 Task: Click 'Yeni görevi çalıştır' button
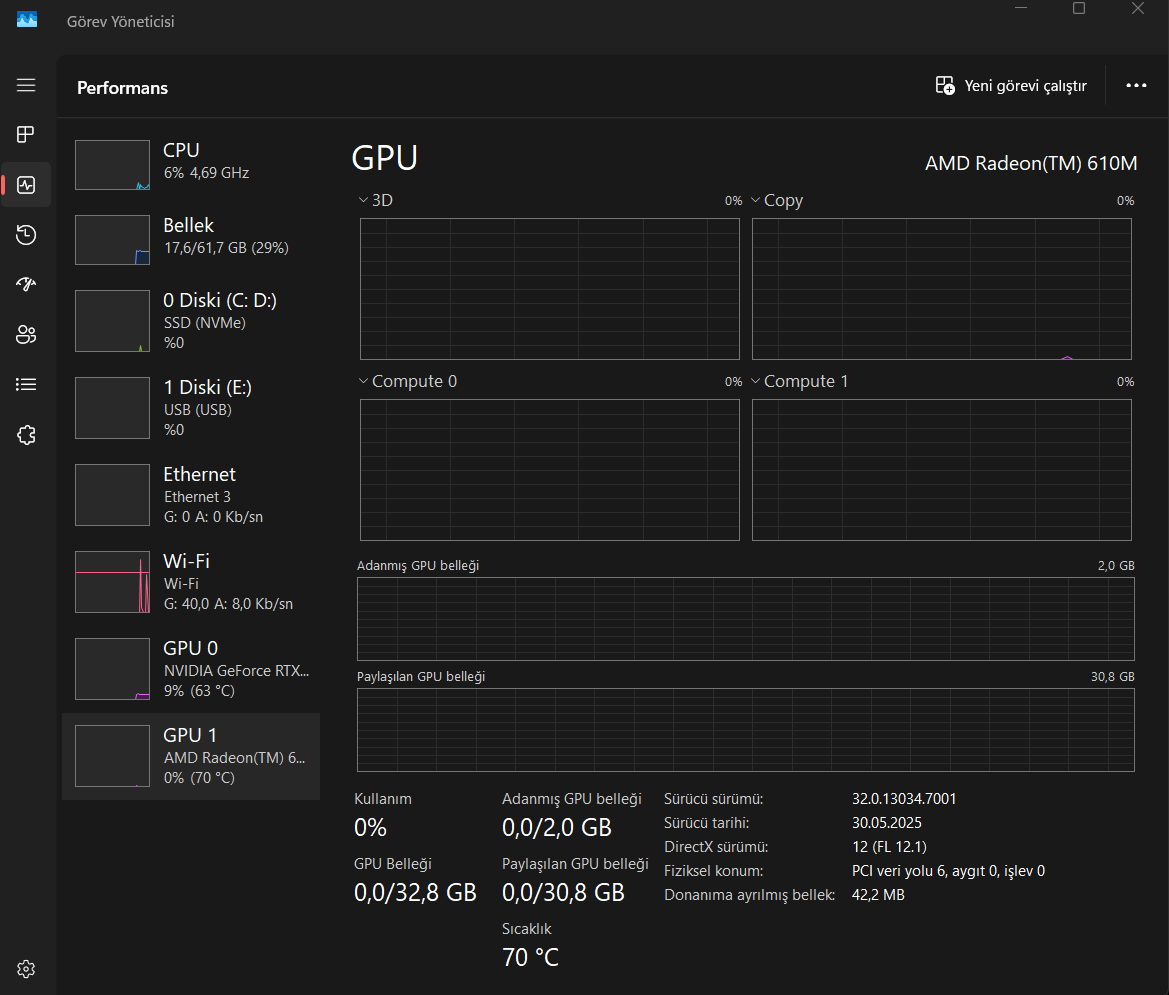1011,86
